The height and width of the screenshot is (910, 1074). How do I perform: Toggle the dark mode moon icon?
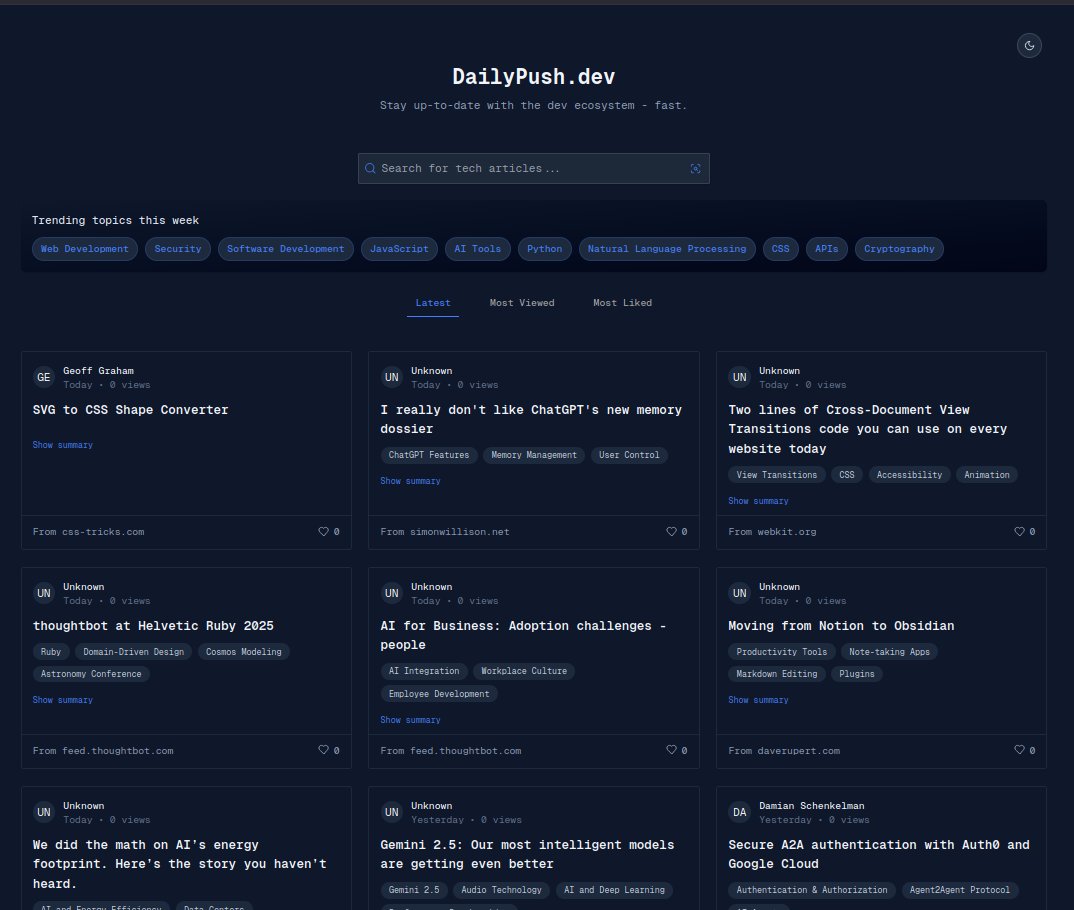[x=1029, y=46]
